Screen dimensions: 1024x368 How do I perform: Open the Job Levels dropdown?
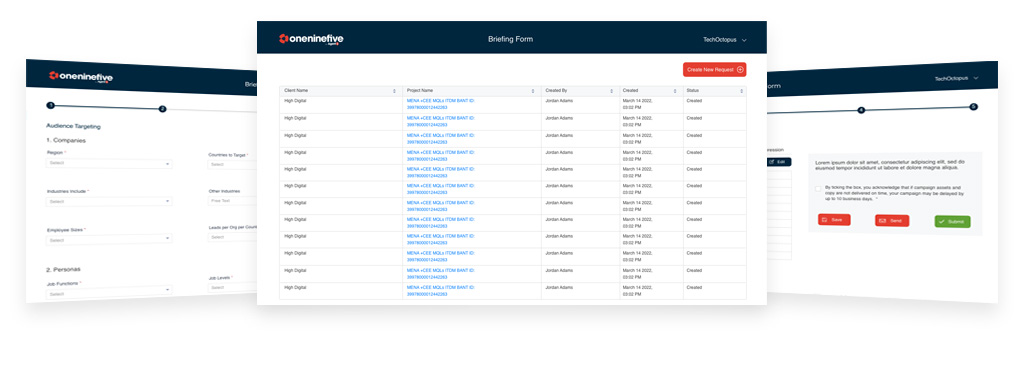[x=232, y=287]
